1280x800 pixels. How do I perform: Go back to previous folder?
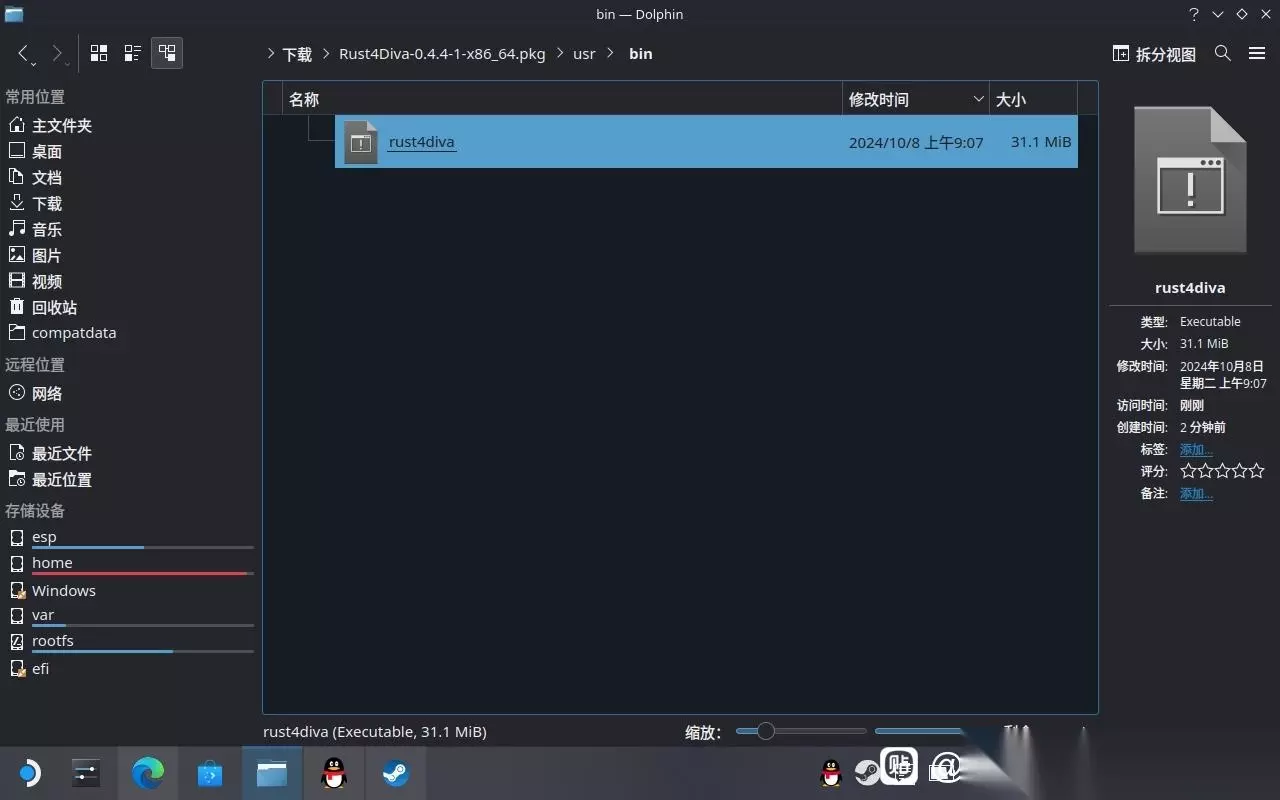point(24,54)
